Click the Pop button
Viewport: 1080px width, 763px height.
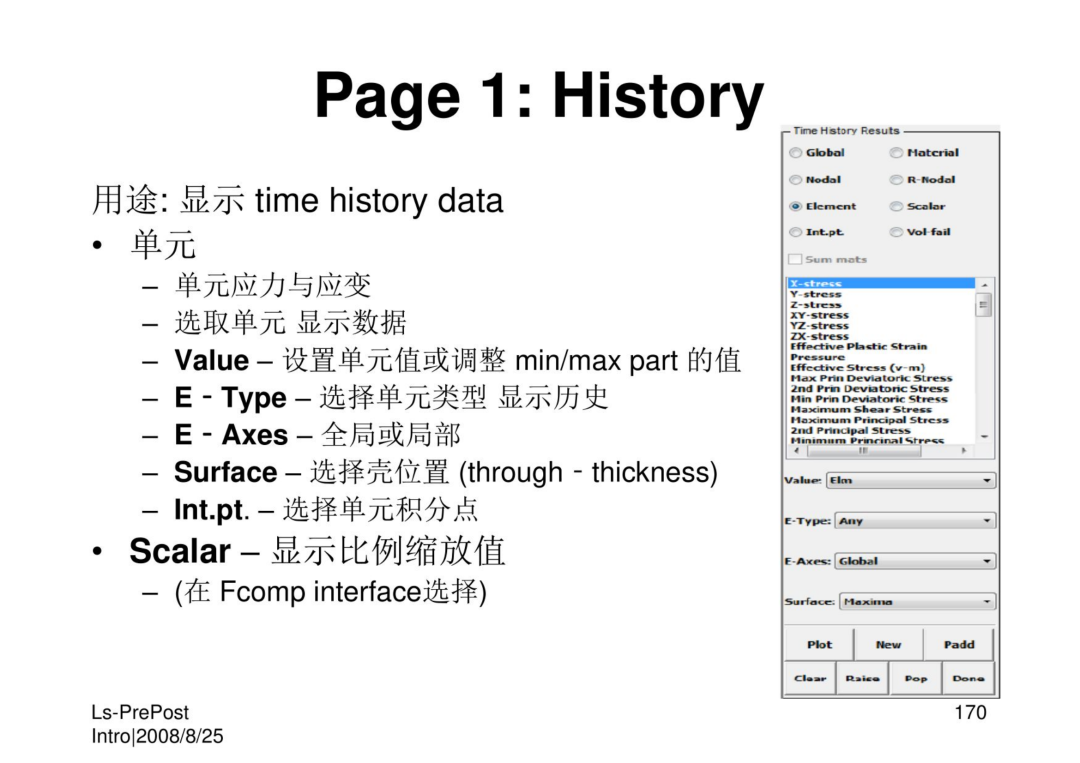(915, 678)
